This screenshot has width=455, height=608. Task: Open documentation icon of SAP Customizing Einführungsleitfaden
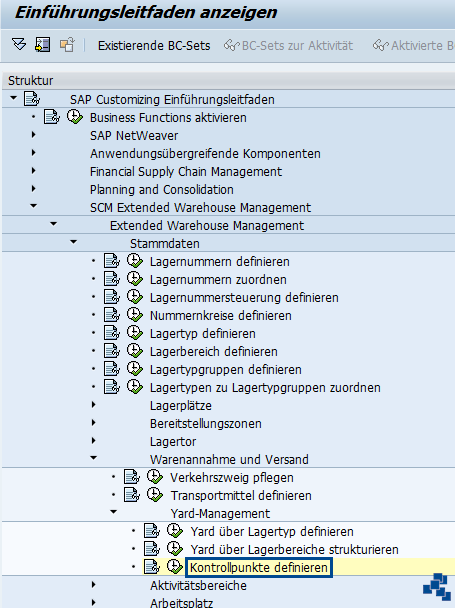32,99
